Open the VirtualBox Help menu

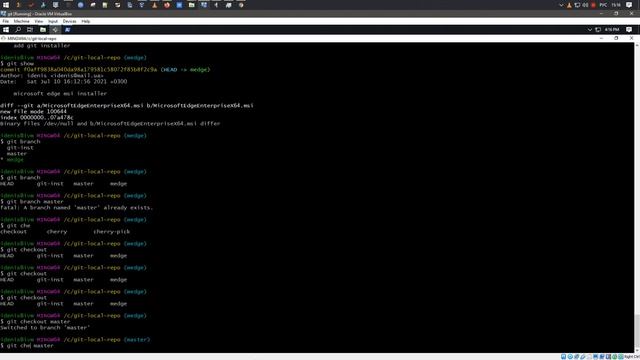pos(86,21)
